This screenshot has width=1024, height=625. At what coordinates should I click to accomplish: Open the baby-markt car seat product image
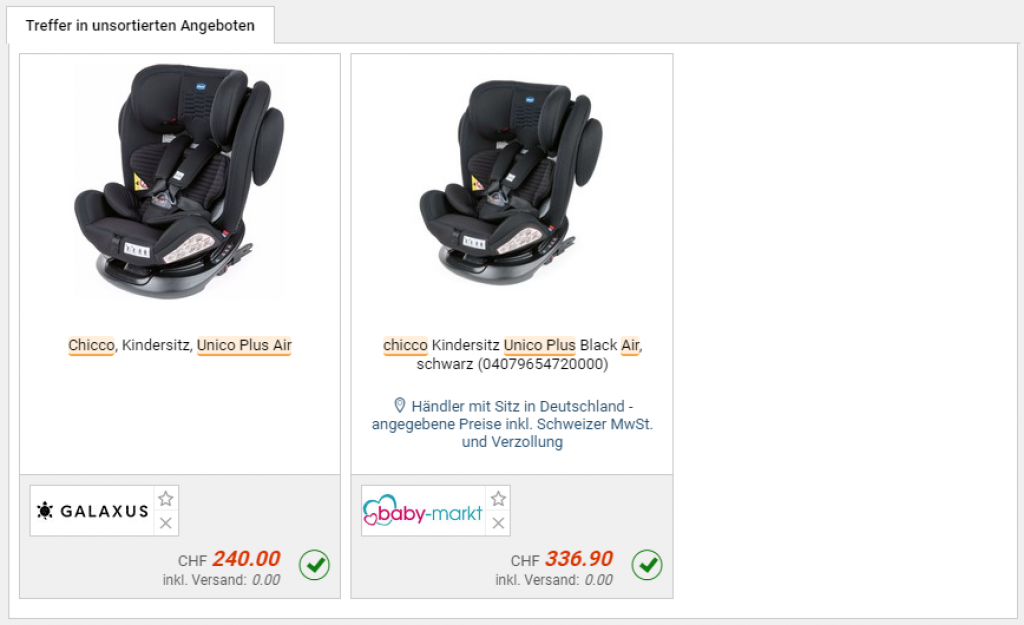512,182
